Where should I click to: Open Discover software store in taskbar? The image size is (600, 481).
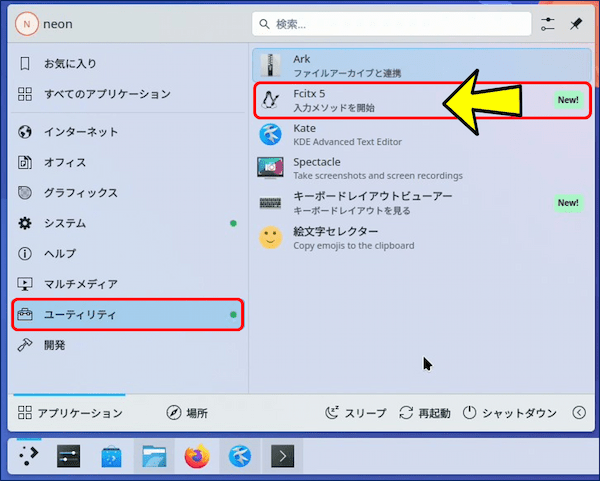[x=111, y=457]
